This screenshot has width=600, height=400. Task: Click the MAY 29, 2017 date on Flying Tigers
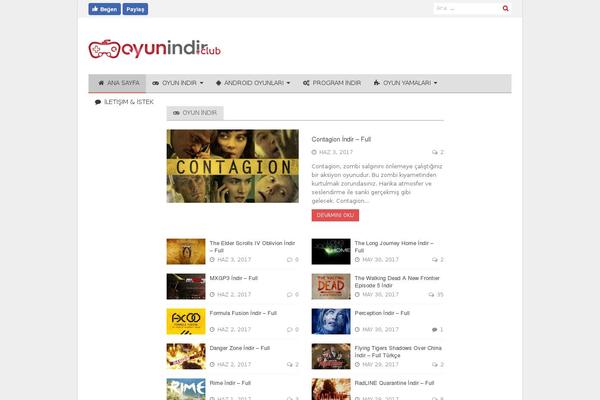[x=380, y=365]
